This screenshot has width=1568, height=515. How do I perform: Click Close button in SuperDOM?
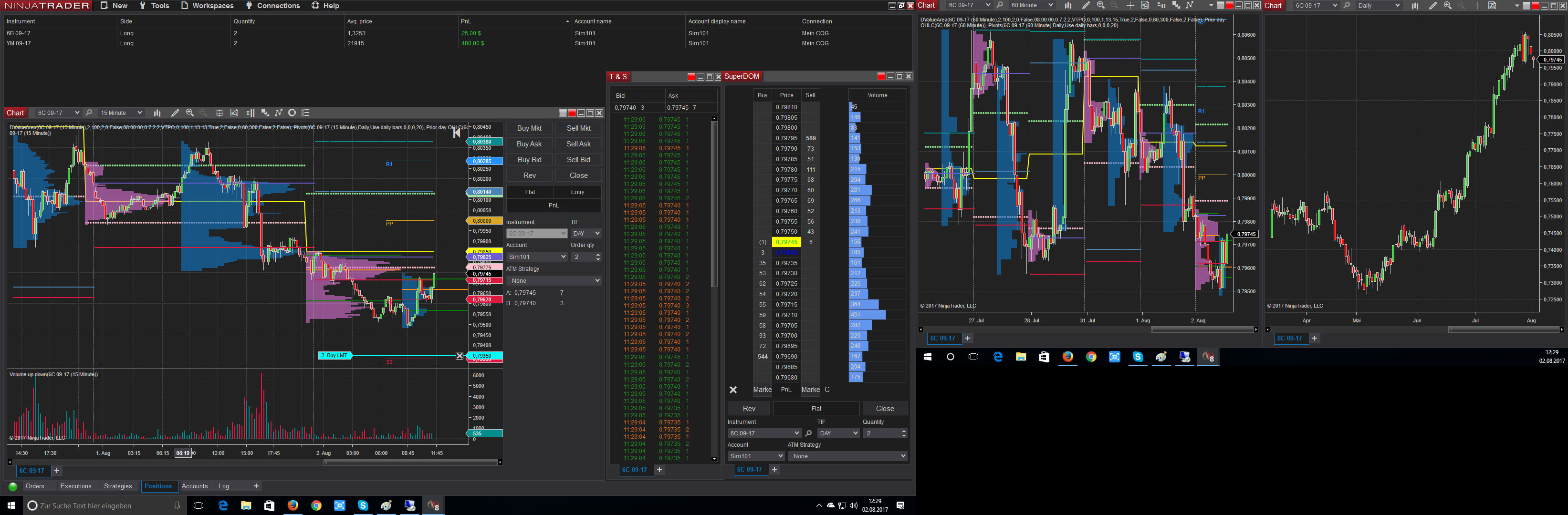pyautogui.click(x=885, y=409)
